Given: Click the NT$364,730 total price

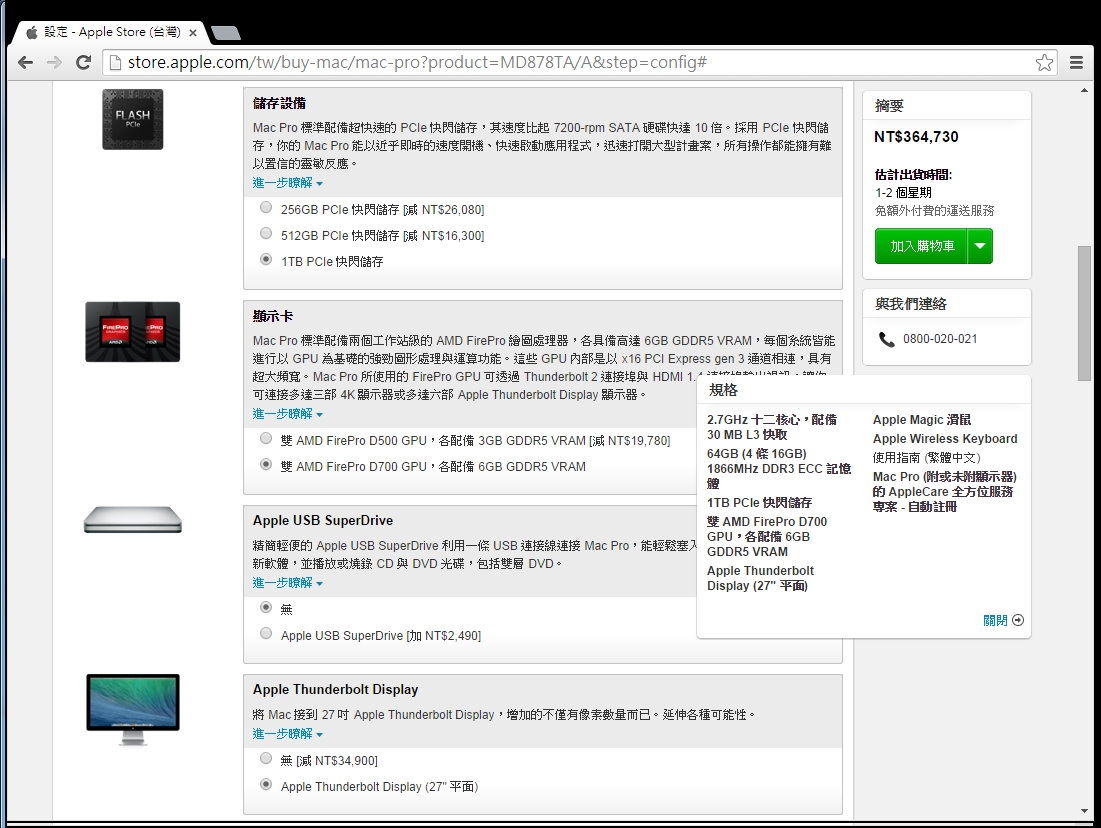Looking at the screenshot, I should [916, 137].
